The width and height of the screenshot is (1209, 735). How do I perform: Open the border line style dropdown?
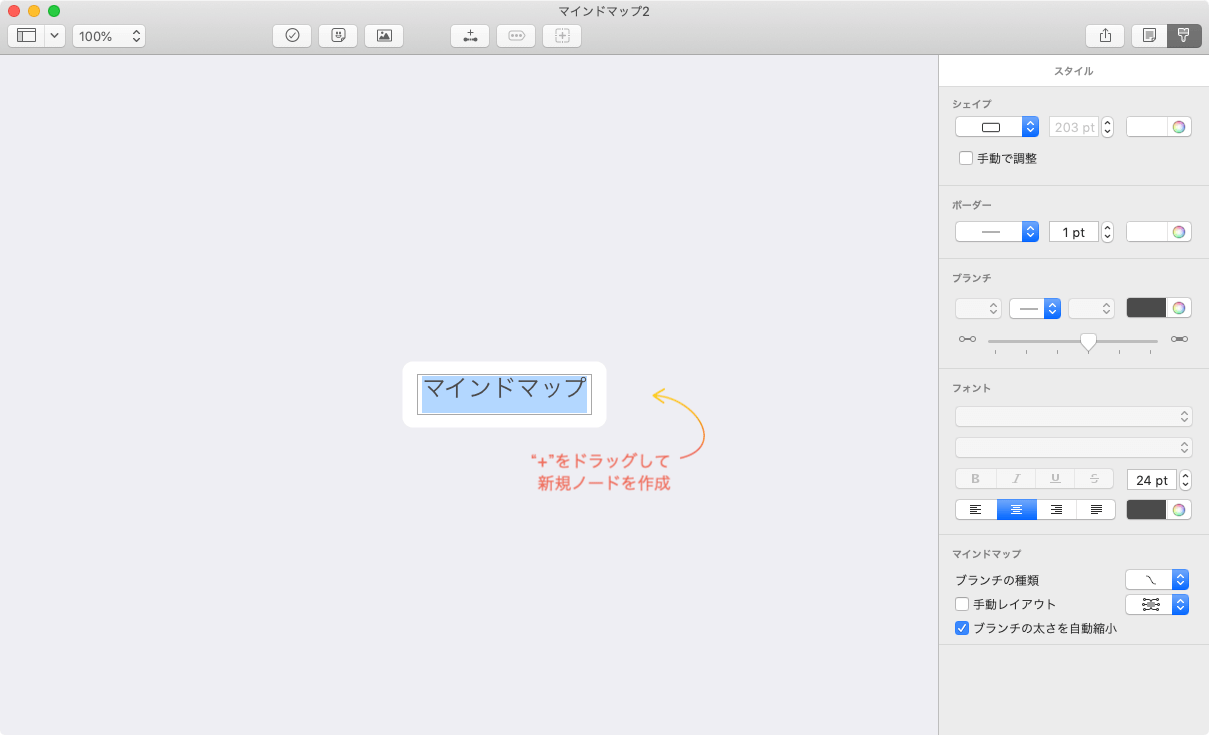click(997, 232)
